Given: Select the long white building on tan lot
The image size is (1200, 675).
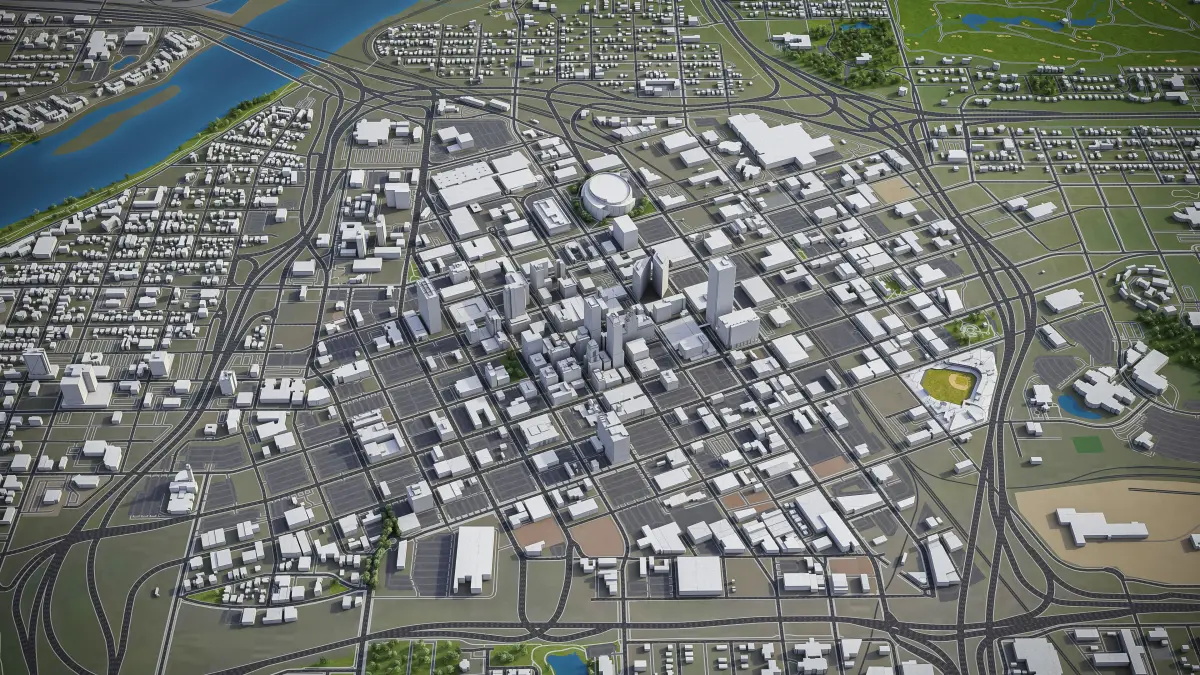Looking at the screenshot, I should tap(1101, 525).
